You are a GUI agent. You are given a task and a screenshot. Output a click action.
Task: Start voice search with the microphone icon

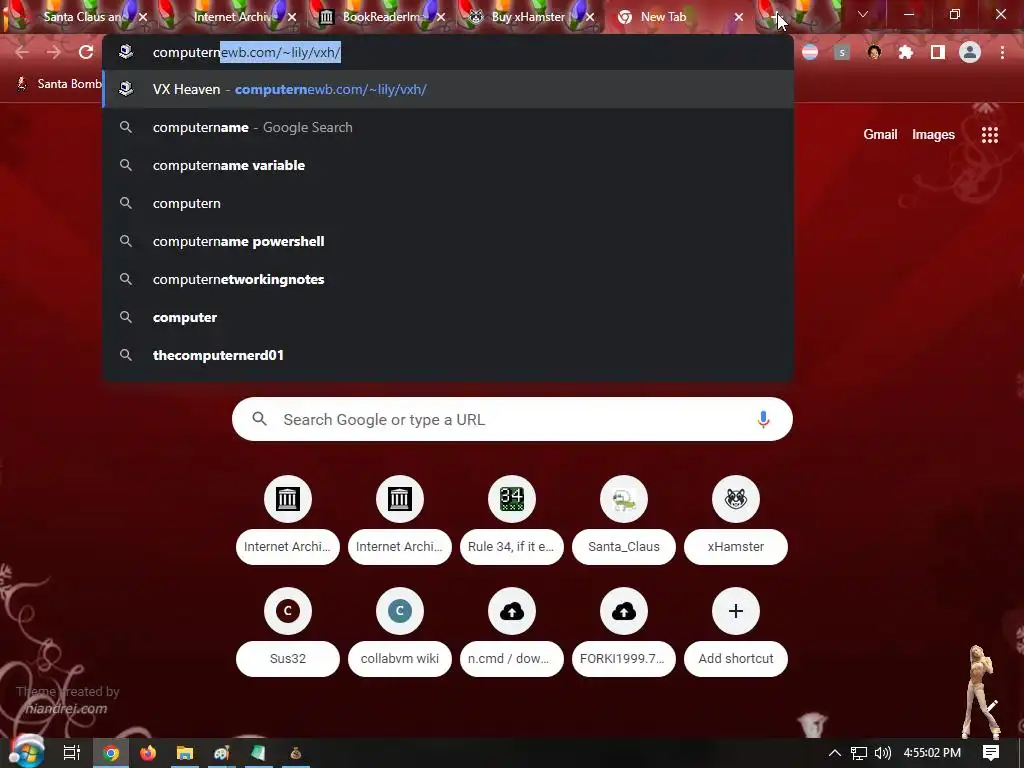click(x=763, y=419)
